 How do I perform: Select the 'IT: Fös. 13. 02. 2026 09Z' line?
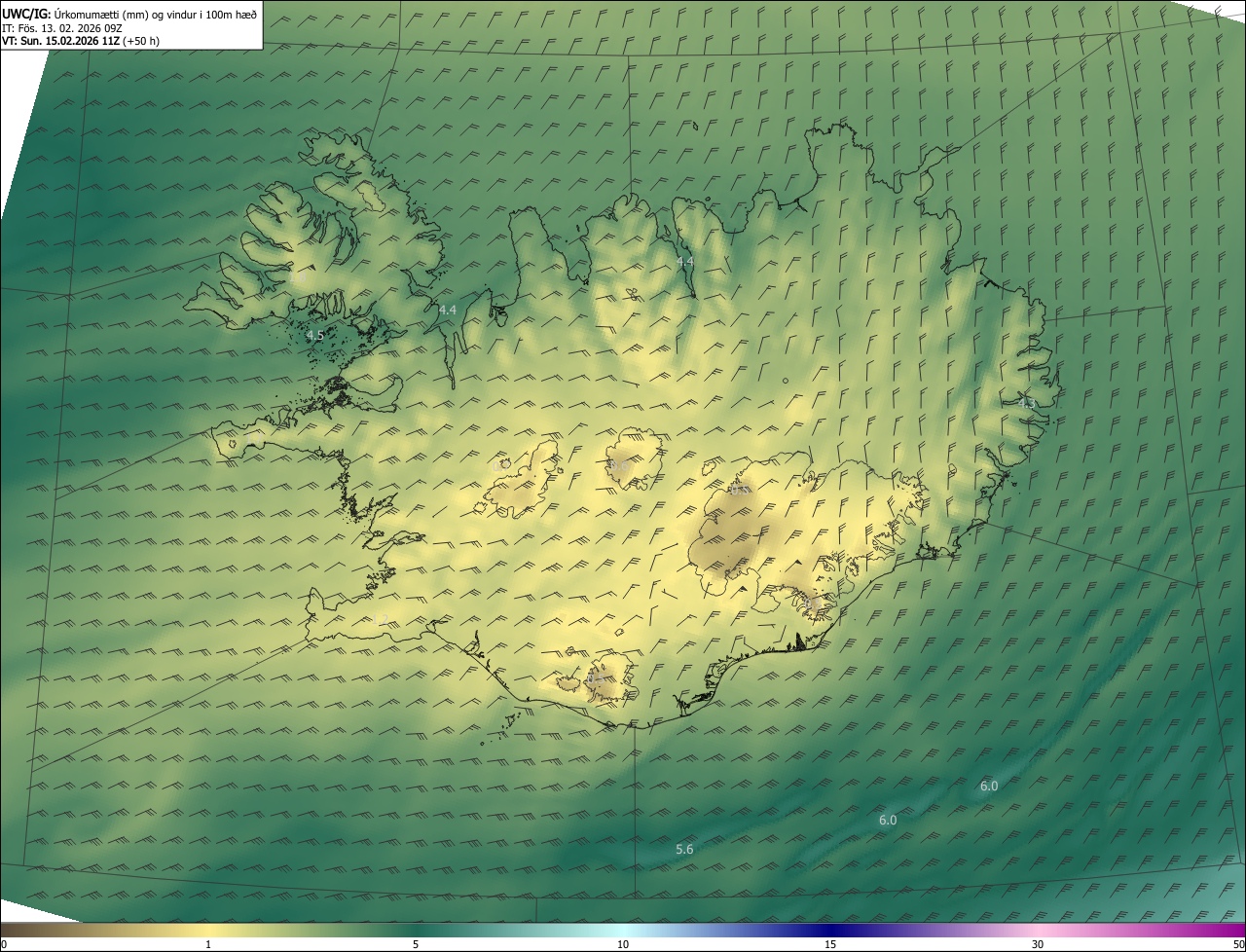tap(61, 27)
